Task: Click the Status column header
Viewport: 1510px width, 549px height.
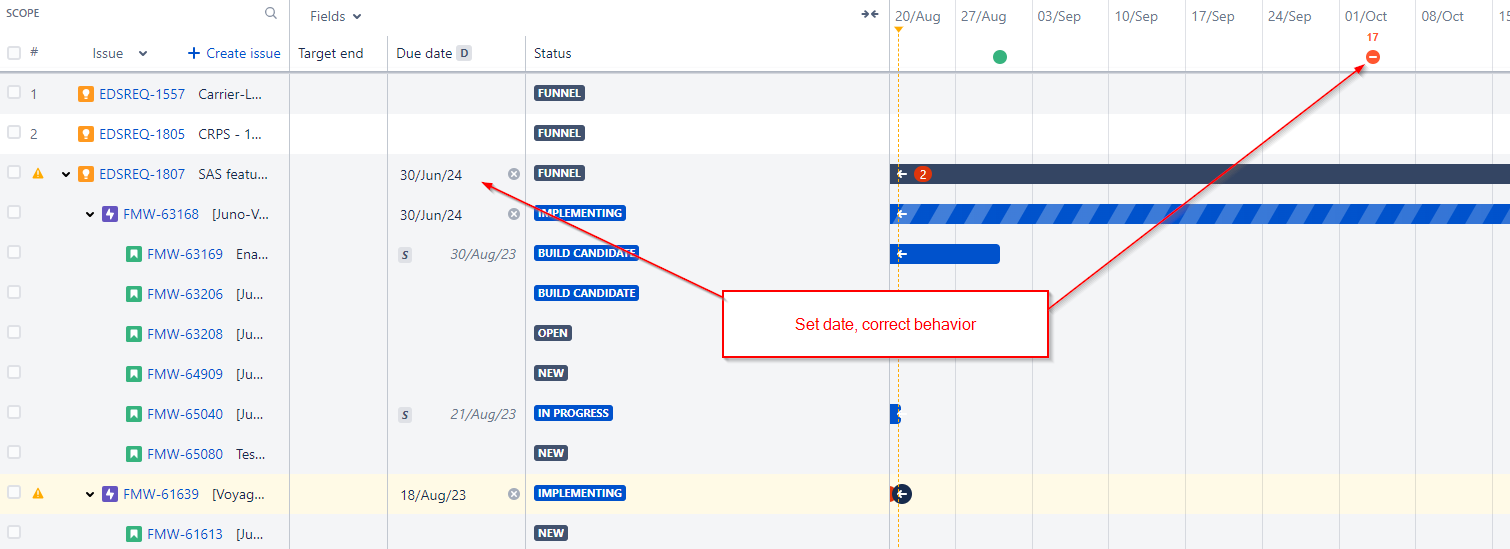Action: click(553, 53)
